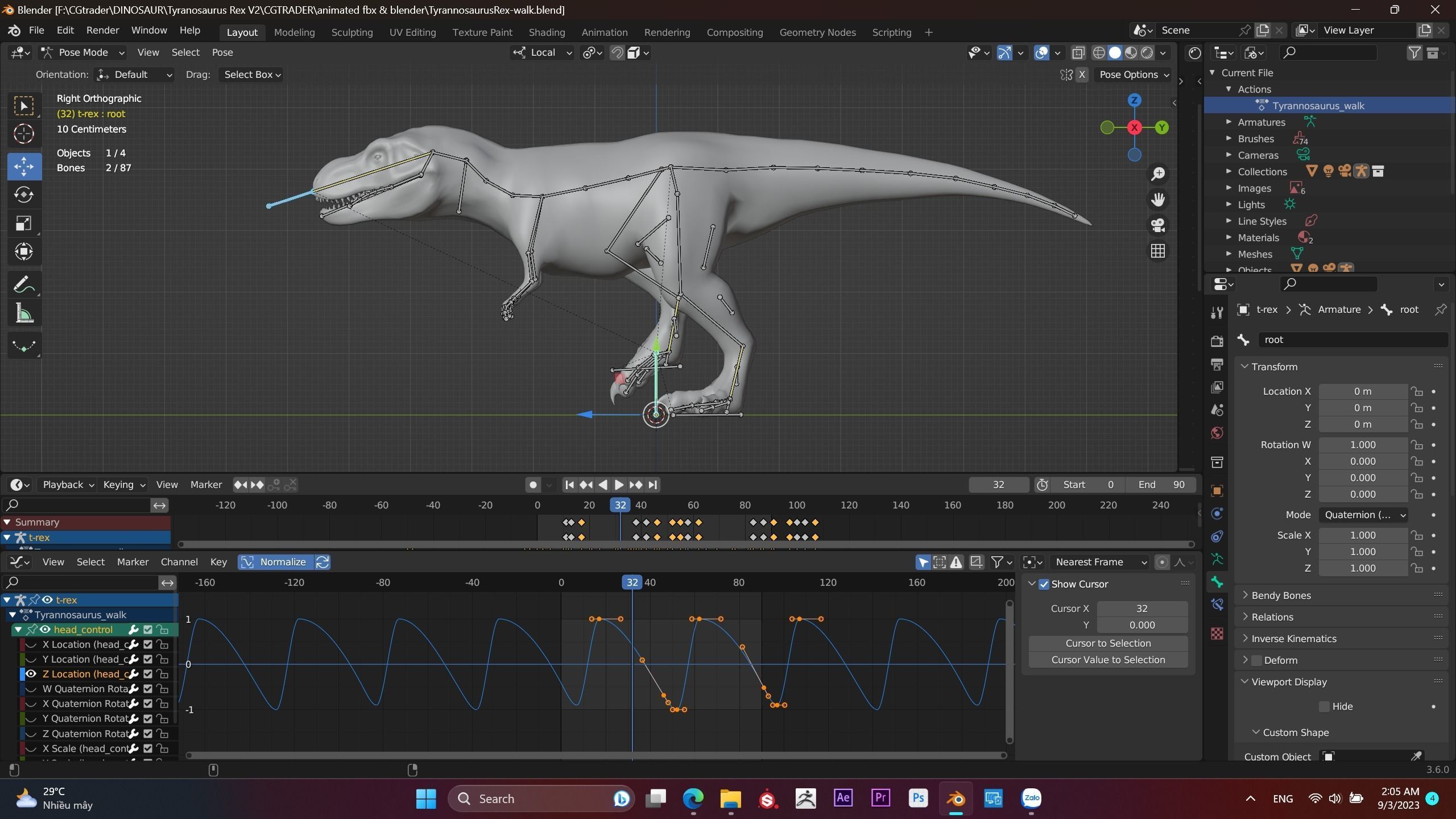
Task: Open the Nearest Frame snapping dropdown
Action: [x=1100, y=562]
